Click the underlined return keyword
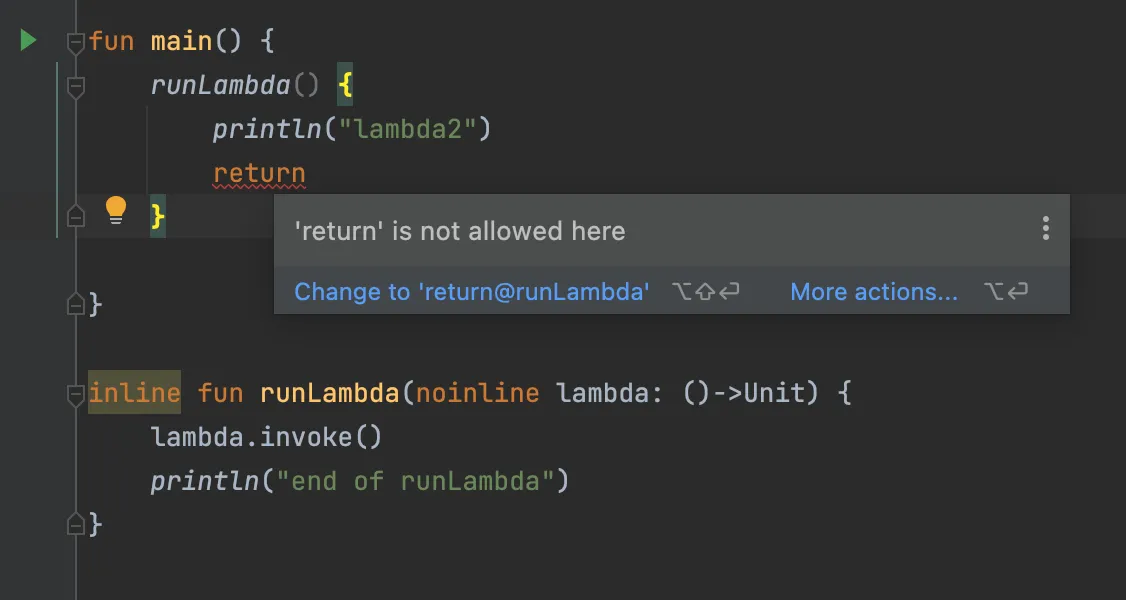 259,174
